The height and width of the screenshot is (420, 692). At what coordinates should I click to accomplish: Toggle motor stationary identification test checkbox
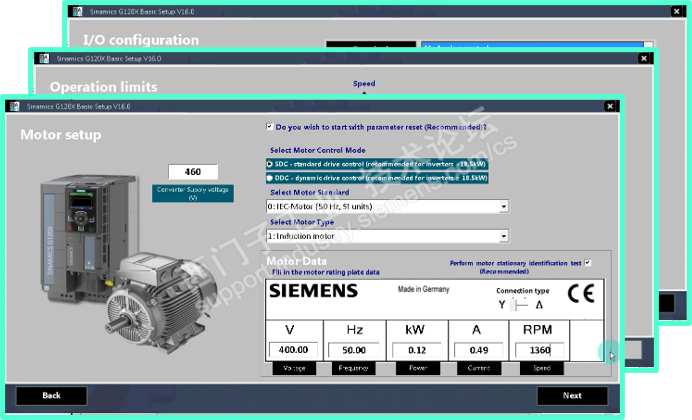click(x=587, y=263)
